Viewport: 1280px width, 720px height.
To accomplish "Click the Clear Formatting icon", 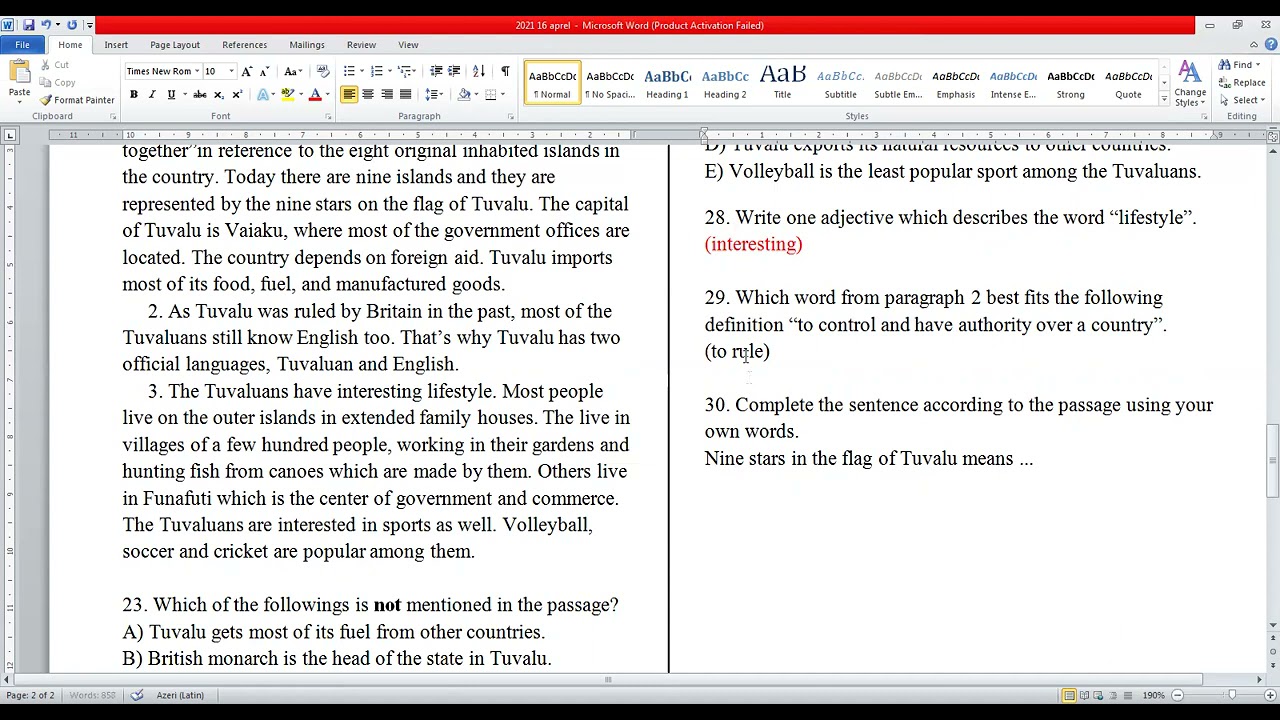I will 322,71.
